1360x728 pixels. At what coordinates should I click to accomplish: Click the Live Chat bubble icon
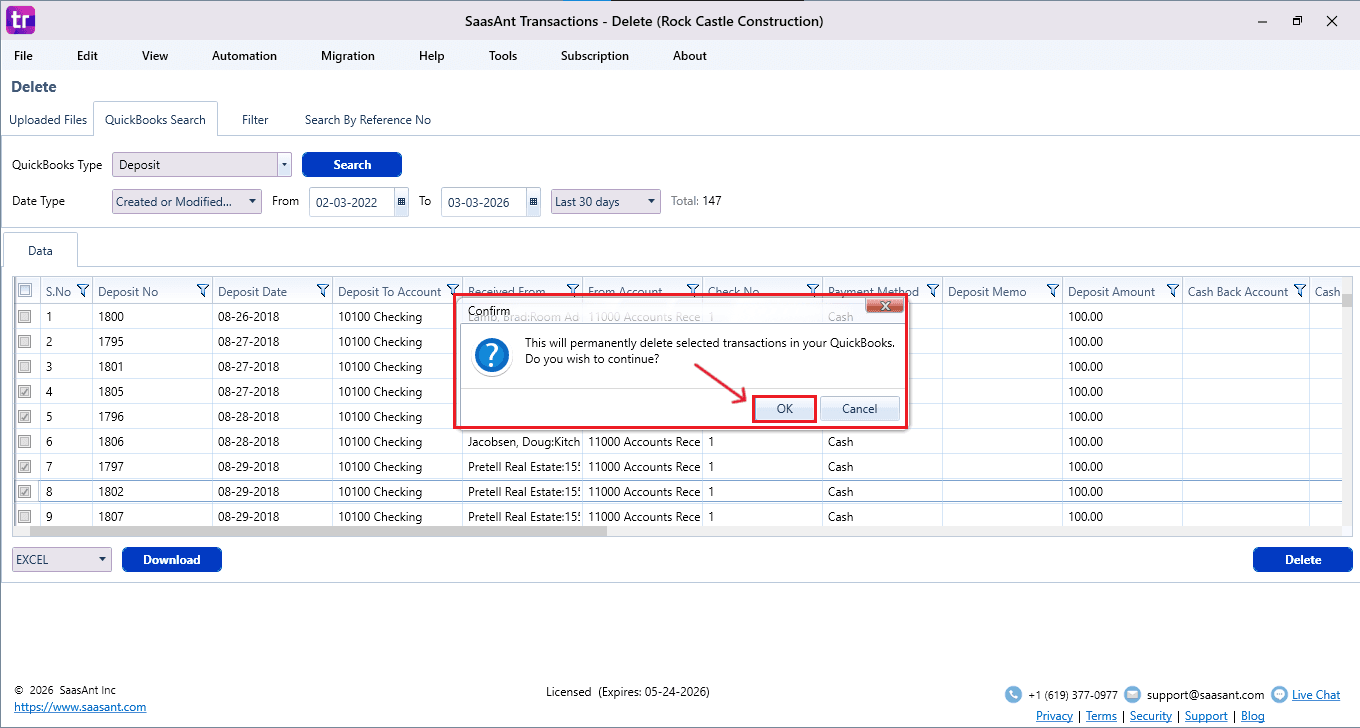click(x=1278, y=694)
